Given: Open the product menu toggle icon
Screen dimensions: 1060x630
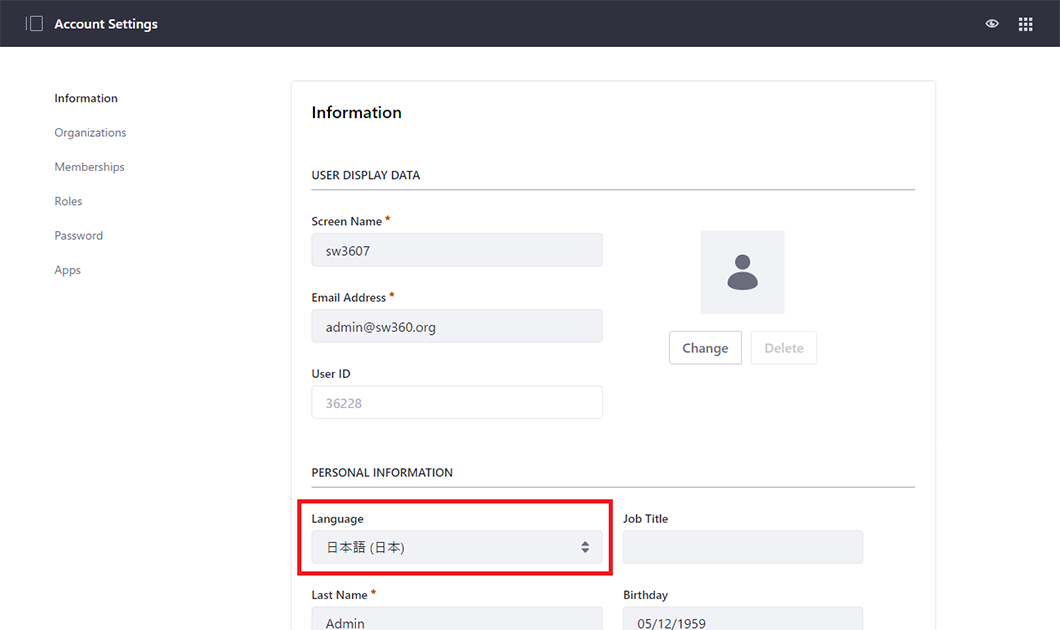Looking at the screenshot, I should [34, 22].
